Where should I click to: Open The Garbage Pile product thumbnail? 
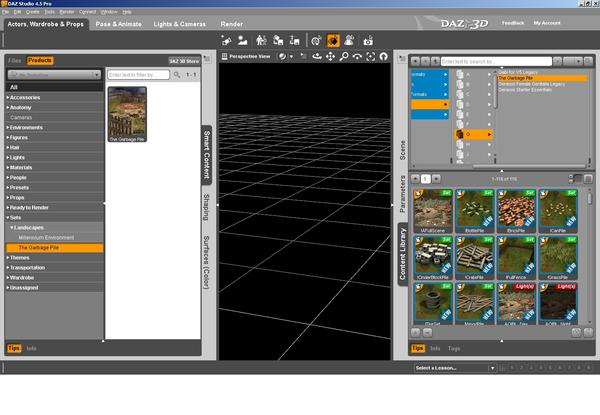[x=127, y=114]
